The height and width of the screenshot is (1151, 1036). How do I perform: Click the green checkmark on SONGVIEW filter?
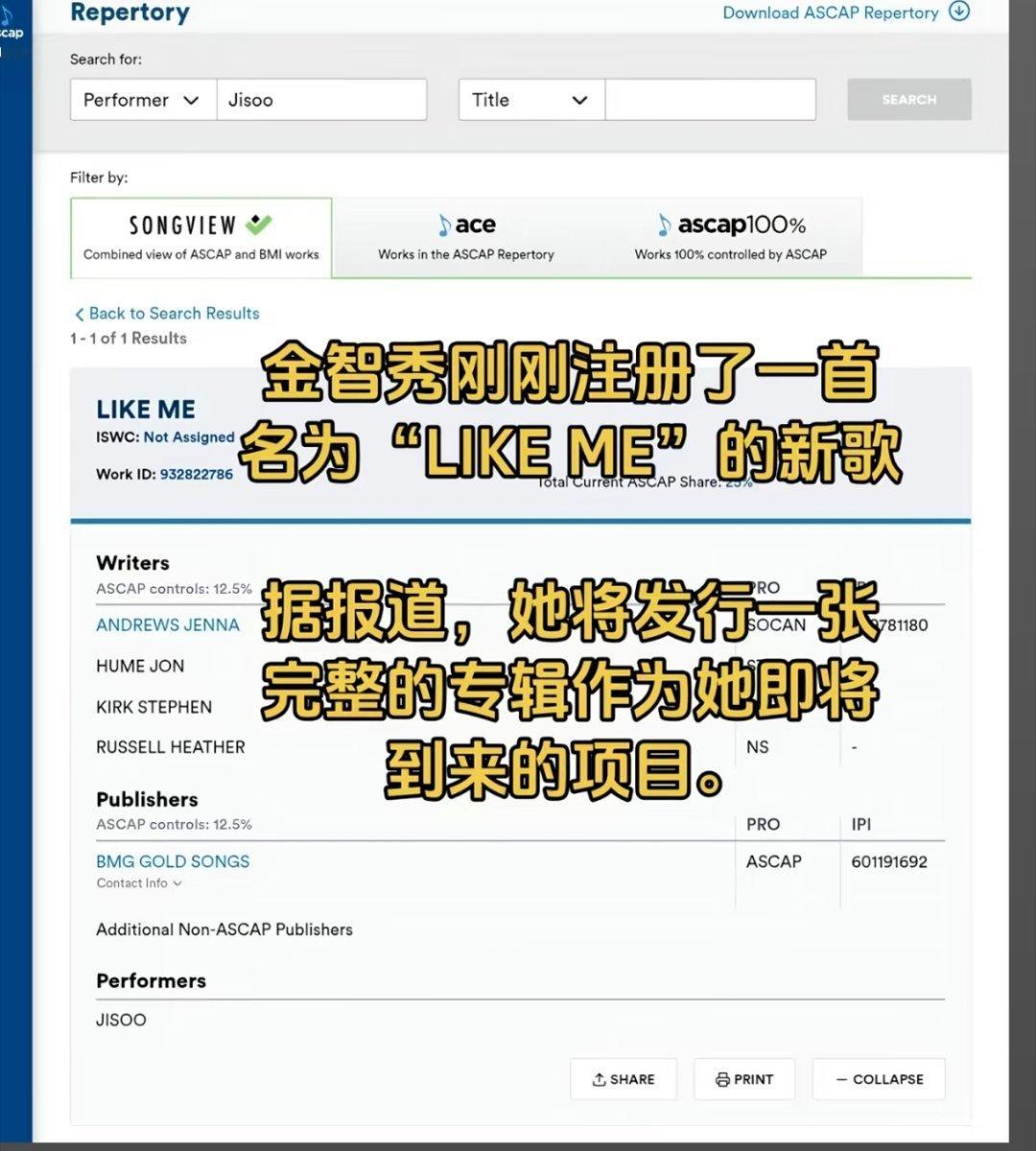tap(260, 222)
